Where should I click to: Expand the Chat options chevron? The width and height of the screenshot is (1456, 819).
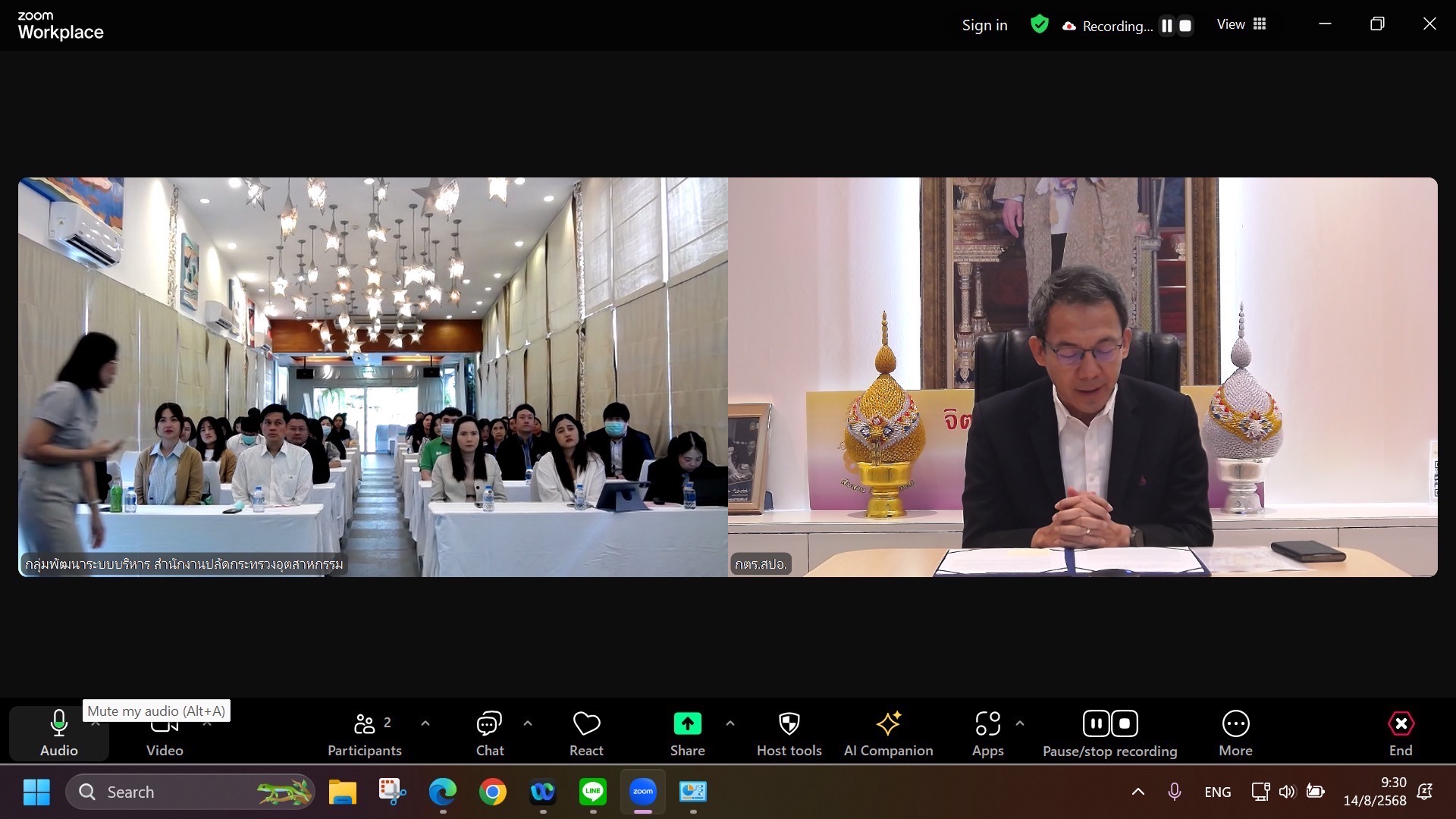click(528, 723)
